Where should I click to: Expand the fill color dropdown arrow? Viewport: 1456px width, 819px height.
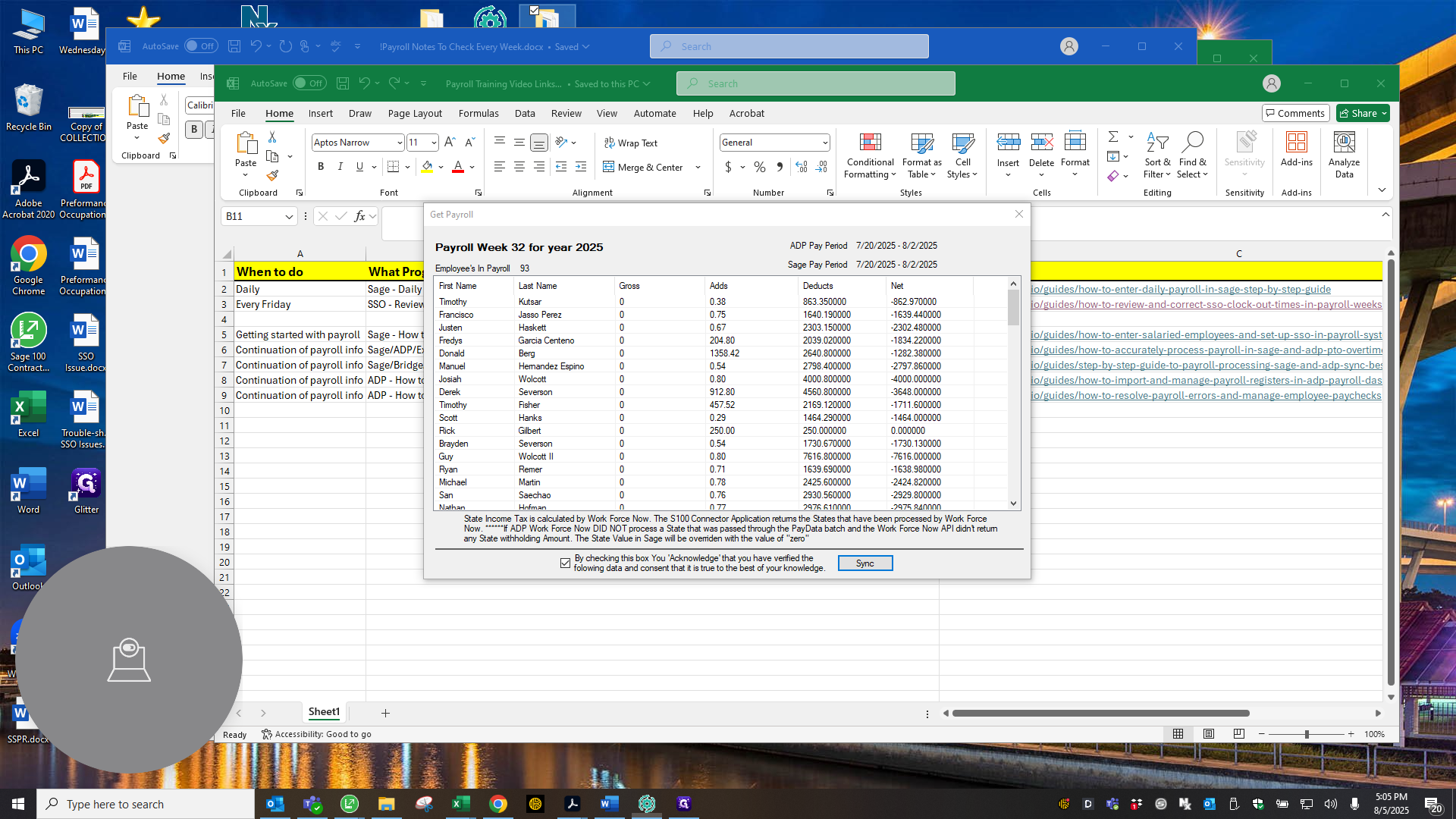pyautogui.click(x=441, y=167)
